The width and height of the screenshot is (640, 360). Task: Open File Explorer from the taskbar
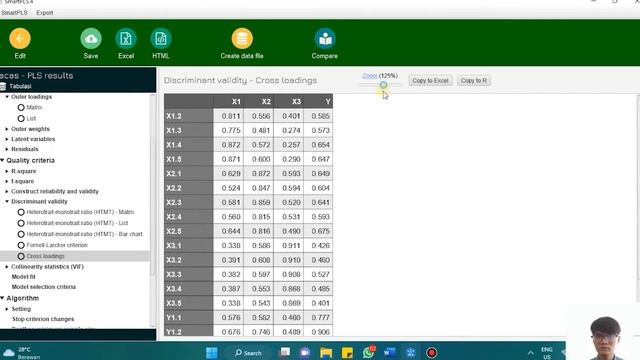click(x=326, y=352)
